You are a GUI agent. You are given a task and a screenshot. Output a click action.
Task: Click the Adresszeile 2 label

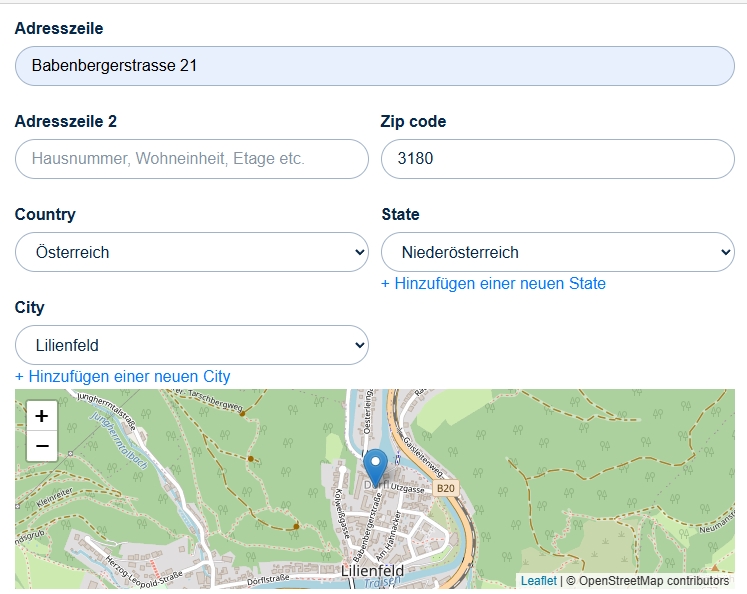coord(66,121)
